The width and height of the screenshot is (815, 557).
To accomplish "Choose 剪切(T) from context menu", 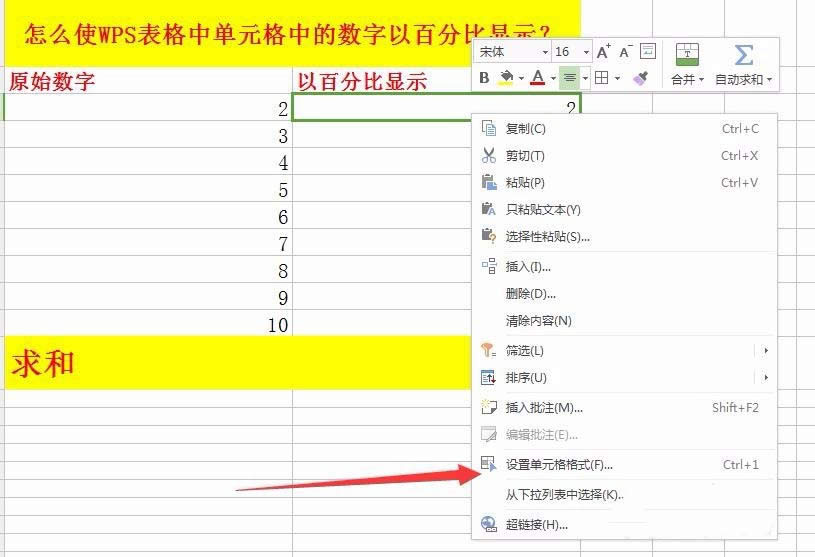I will pyautogui.click(x=624, y=156).
